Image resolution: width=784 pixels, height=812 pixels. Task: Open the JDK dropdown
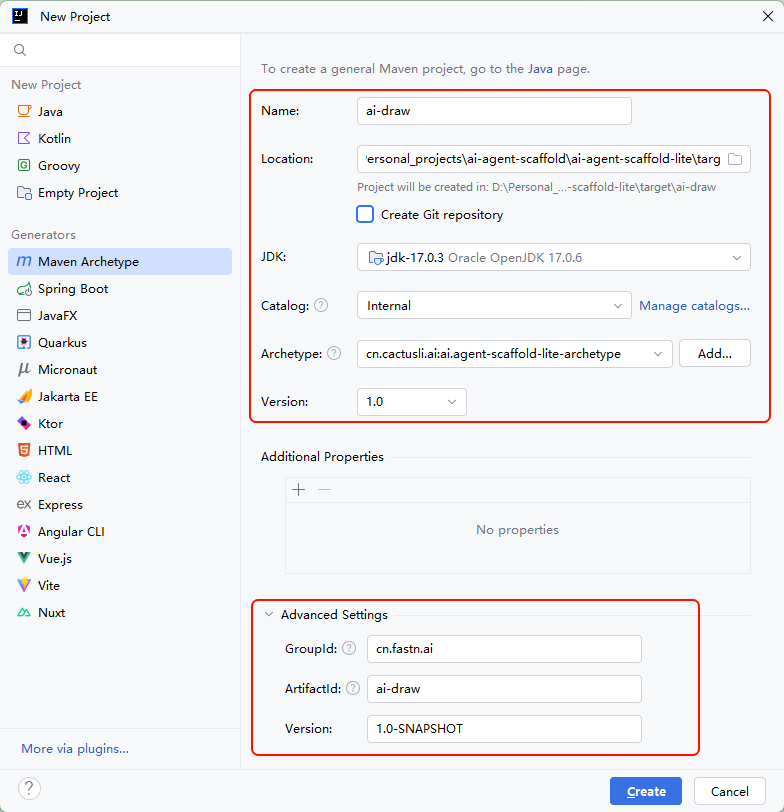[554, 257]
